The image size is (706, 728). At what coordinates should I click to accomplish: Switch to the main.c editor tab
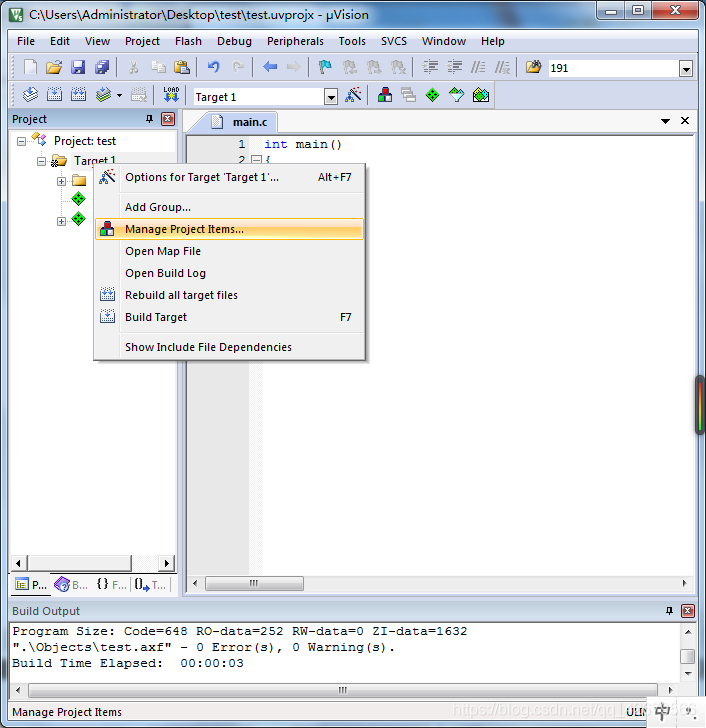pos(249,122)
